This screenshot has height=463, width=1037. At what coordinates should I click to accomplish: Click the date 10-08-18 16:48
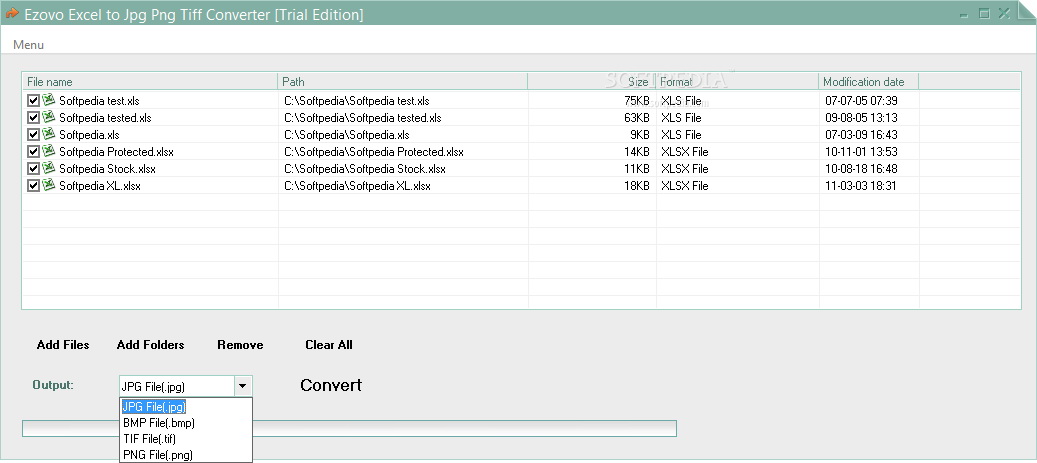[861, 169]
